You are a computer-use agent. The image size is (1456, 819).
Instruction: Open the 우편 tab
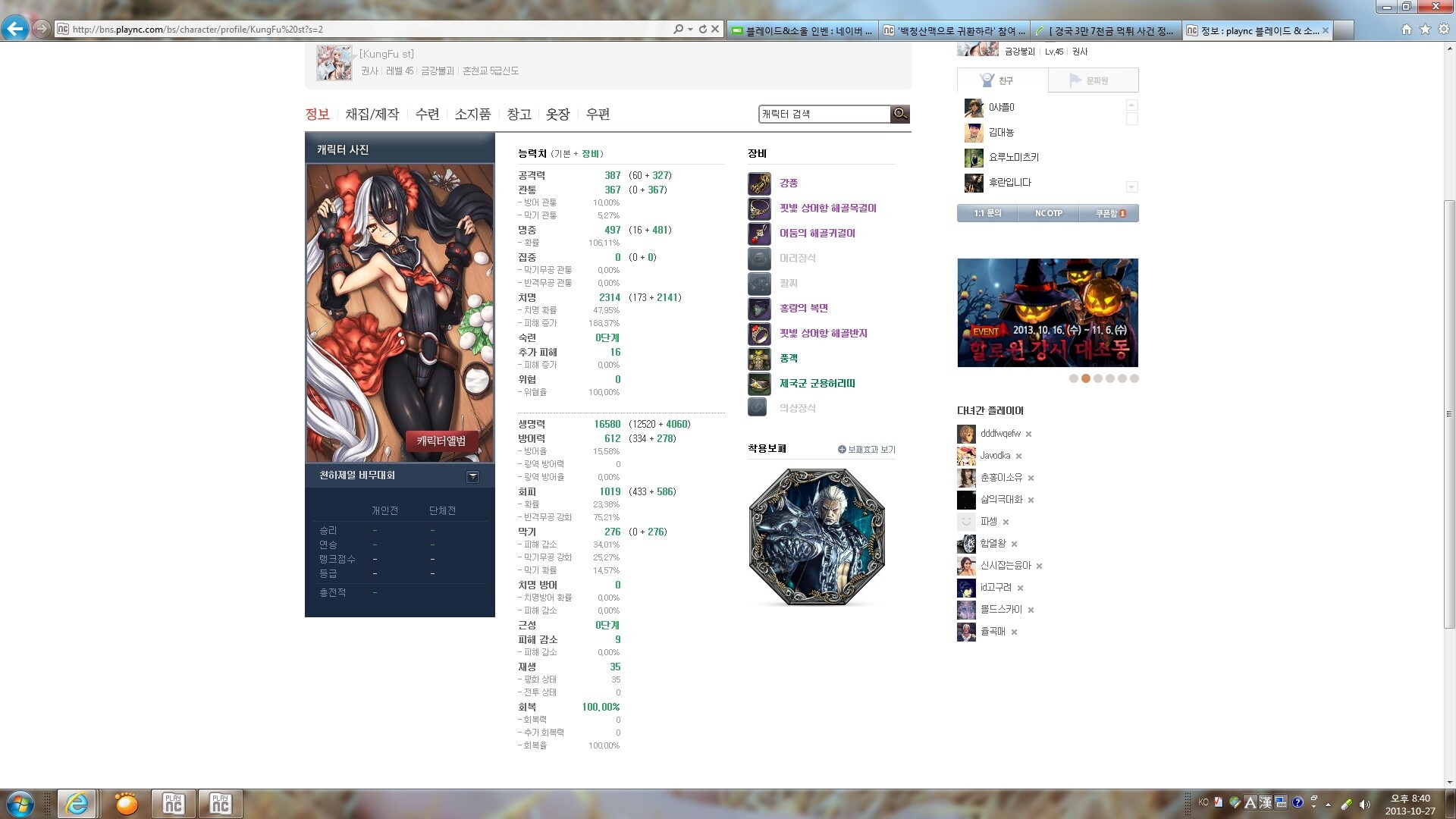pyautogui.click(x=598, y=115)
